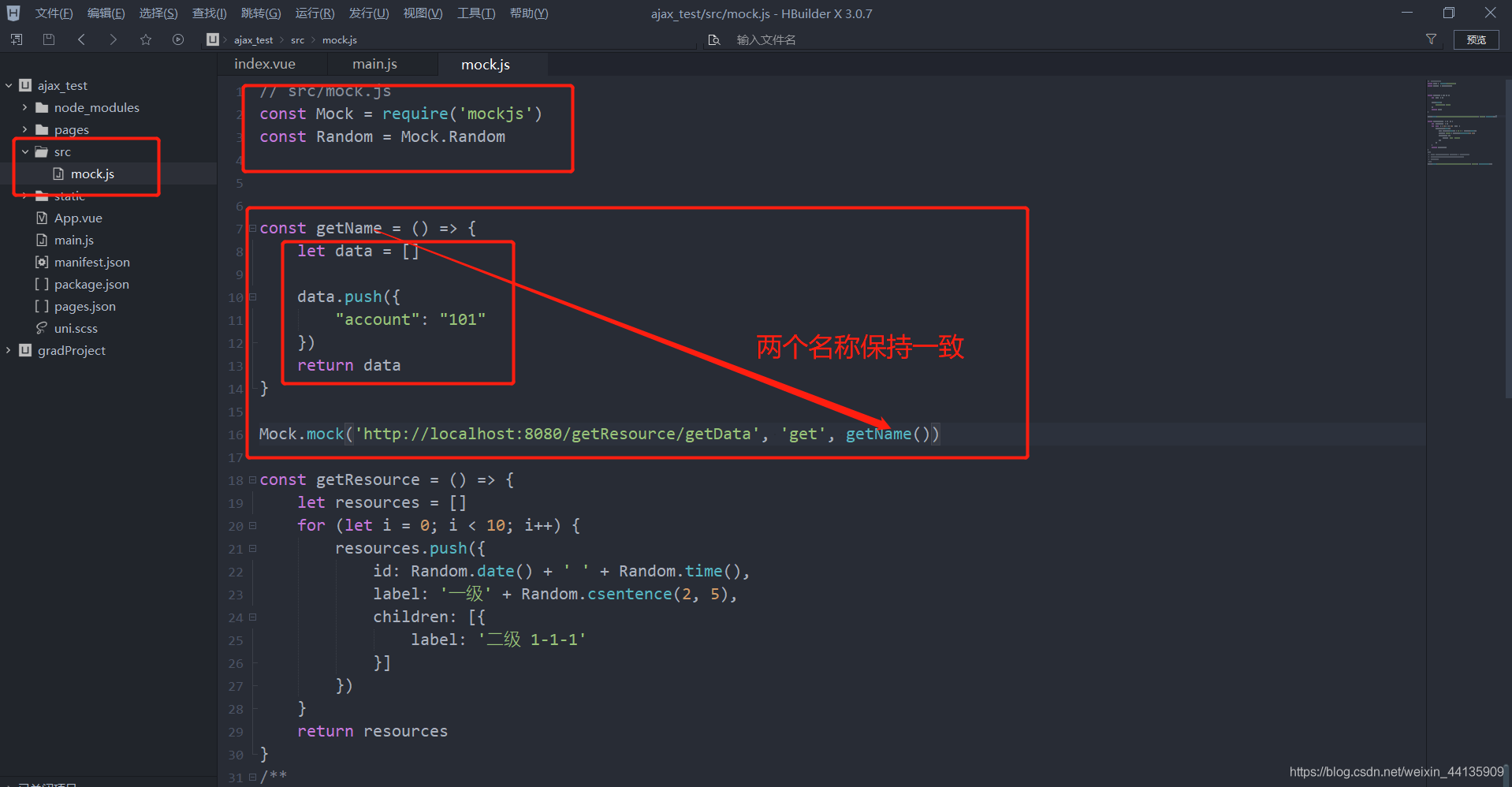The width and height of the screenshot is (1512, 787).
Task: Click the project icon in breadcrumb
Action: click(x=213, y=39)
